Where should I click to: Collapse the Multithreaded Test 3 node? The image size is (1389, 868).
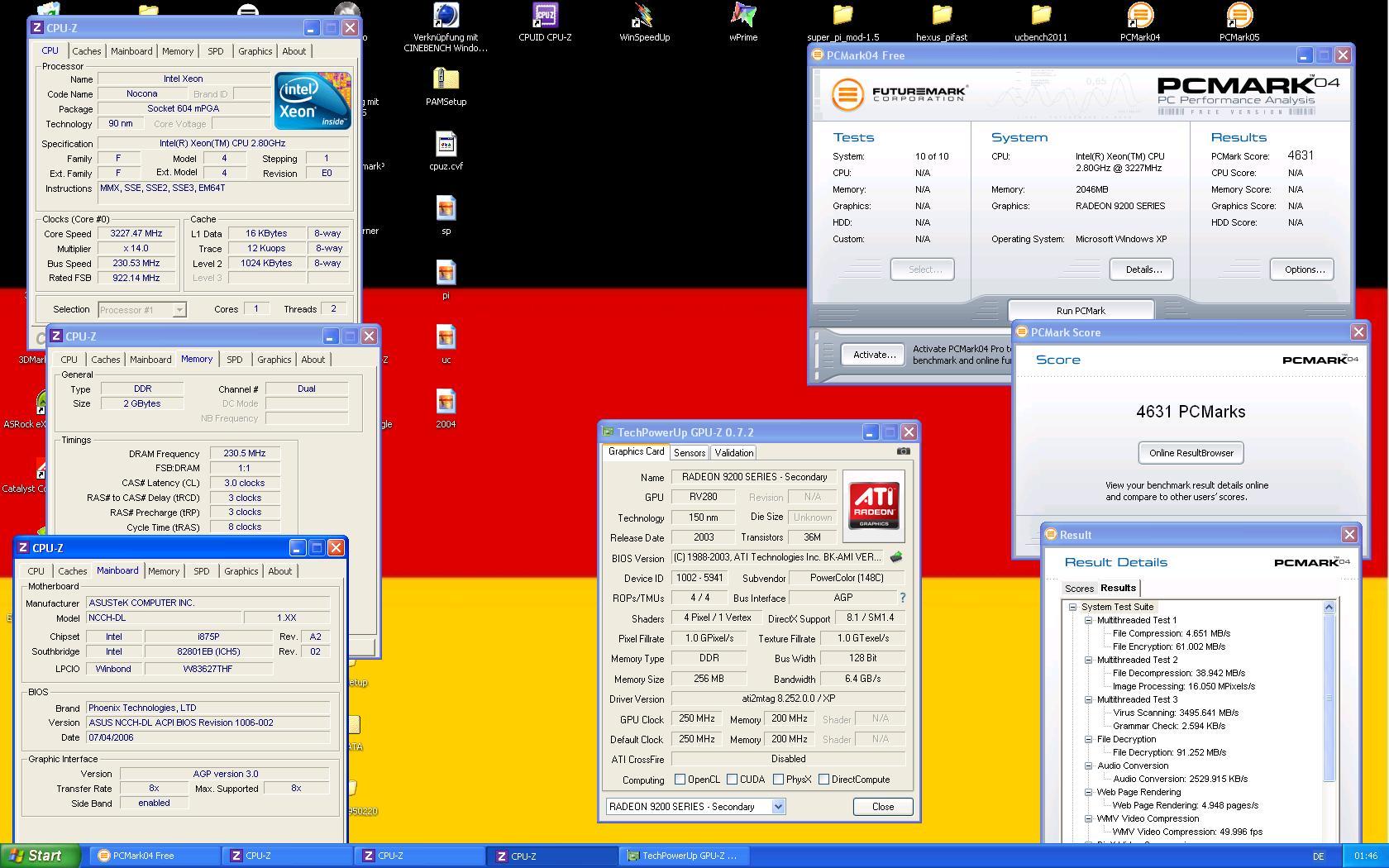(x=1088, y=699)
